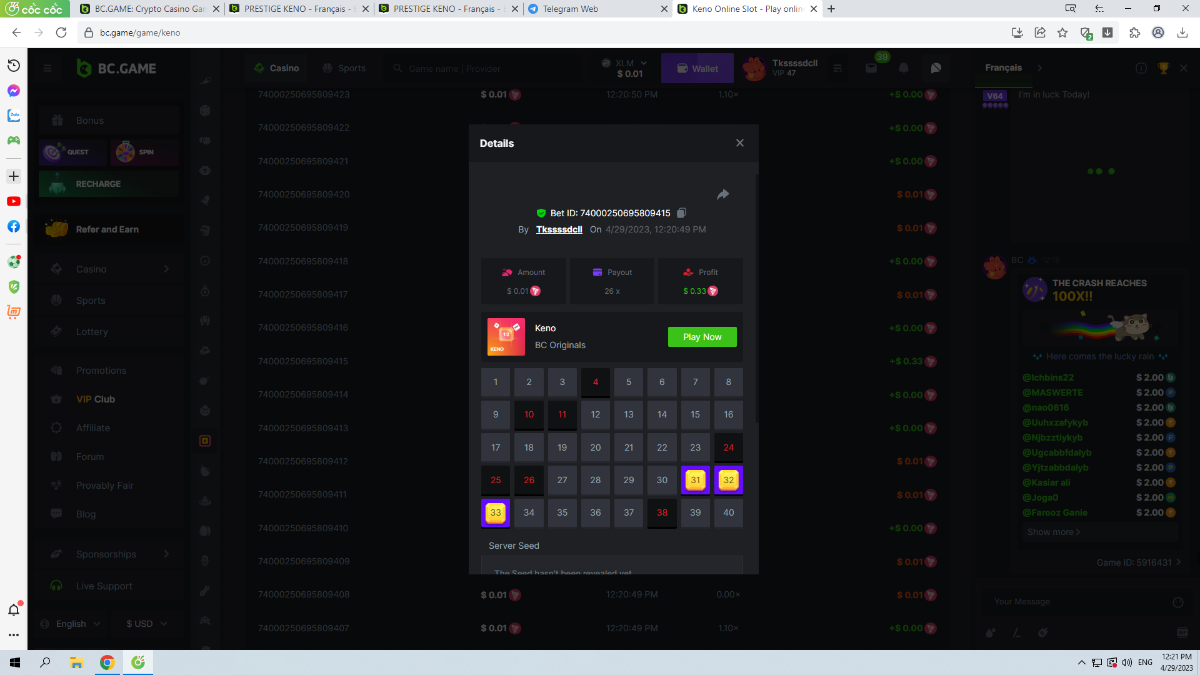Click the share arrow icon in Details
This screenshot has width=1200, height=675.
tap(723, 195)
